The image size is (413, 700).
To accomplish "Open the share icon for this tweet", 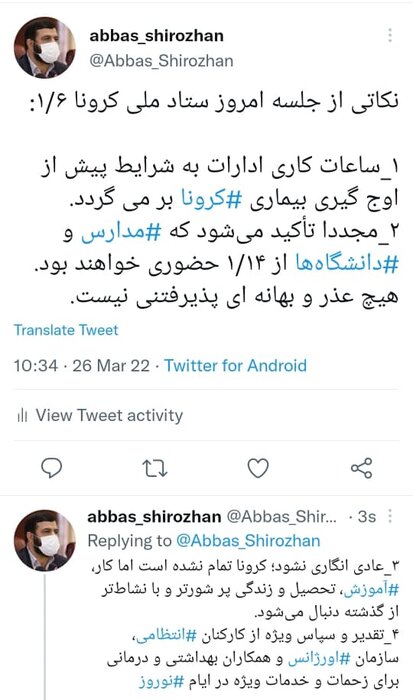I will 361,468.
